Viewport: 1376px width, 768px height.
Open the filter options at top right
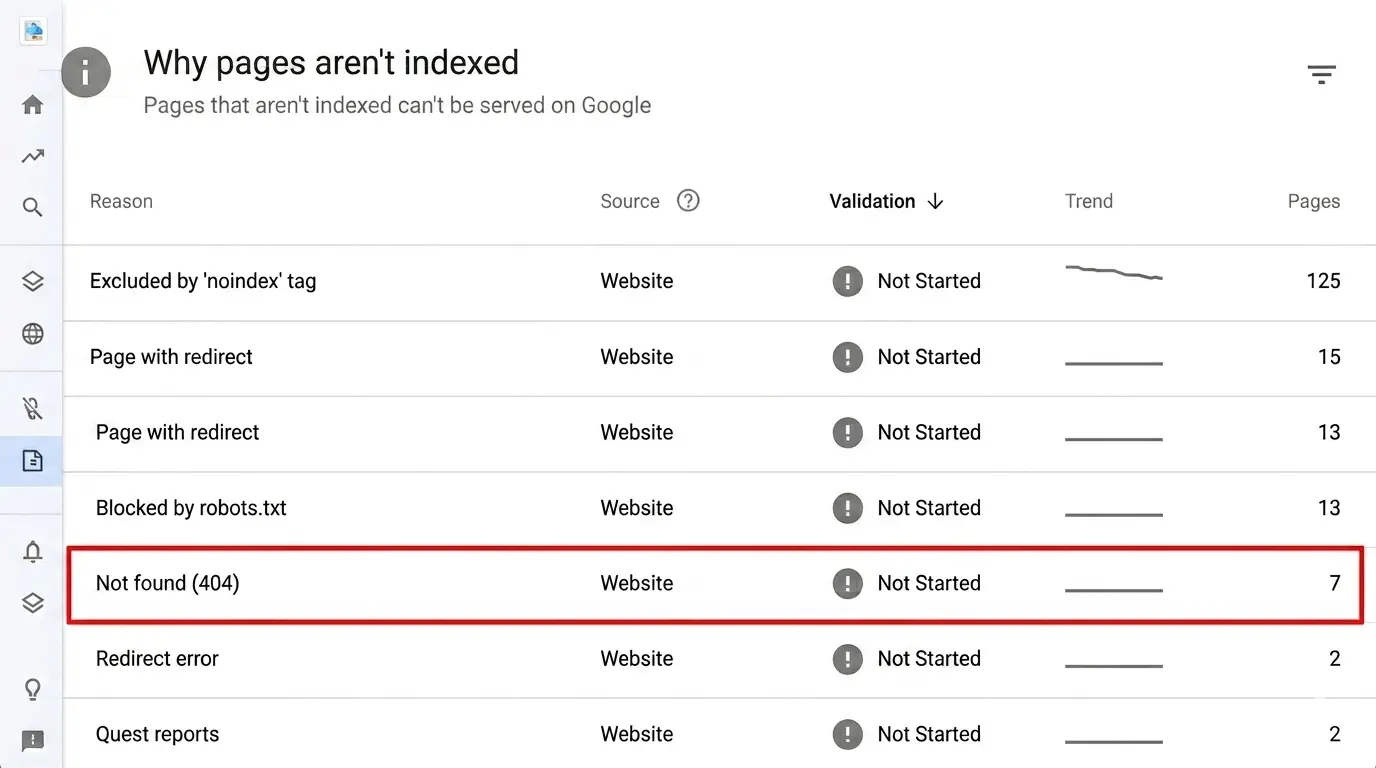coord(1322,74)
